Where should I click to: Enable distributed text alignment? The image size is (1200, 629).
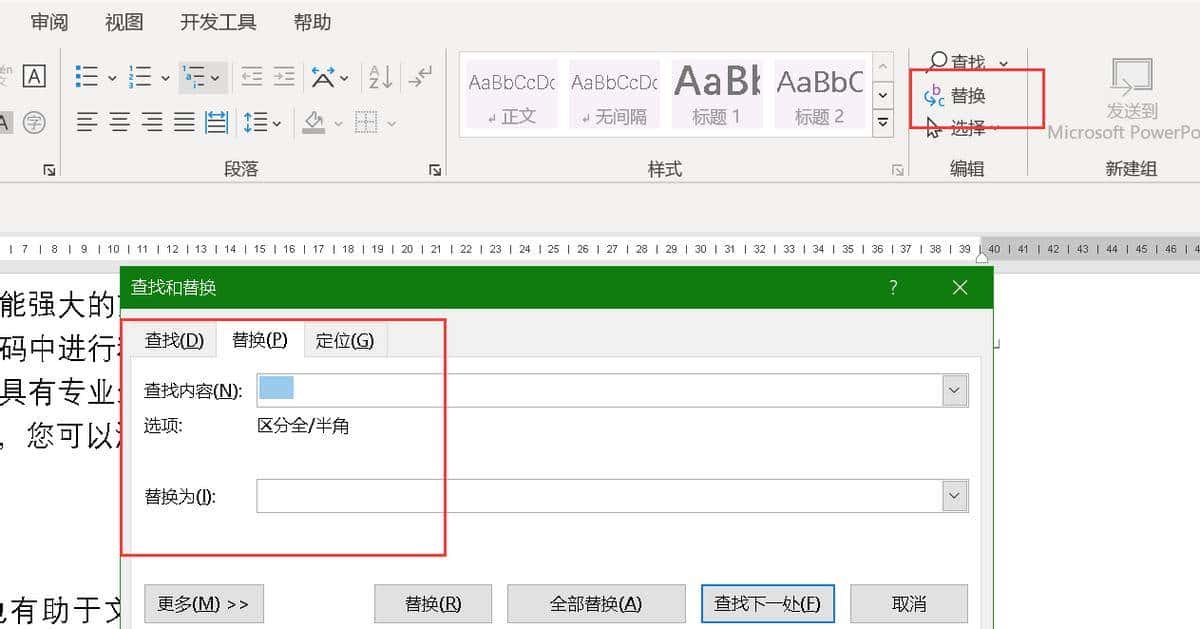click(215, 122)
